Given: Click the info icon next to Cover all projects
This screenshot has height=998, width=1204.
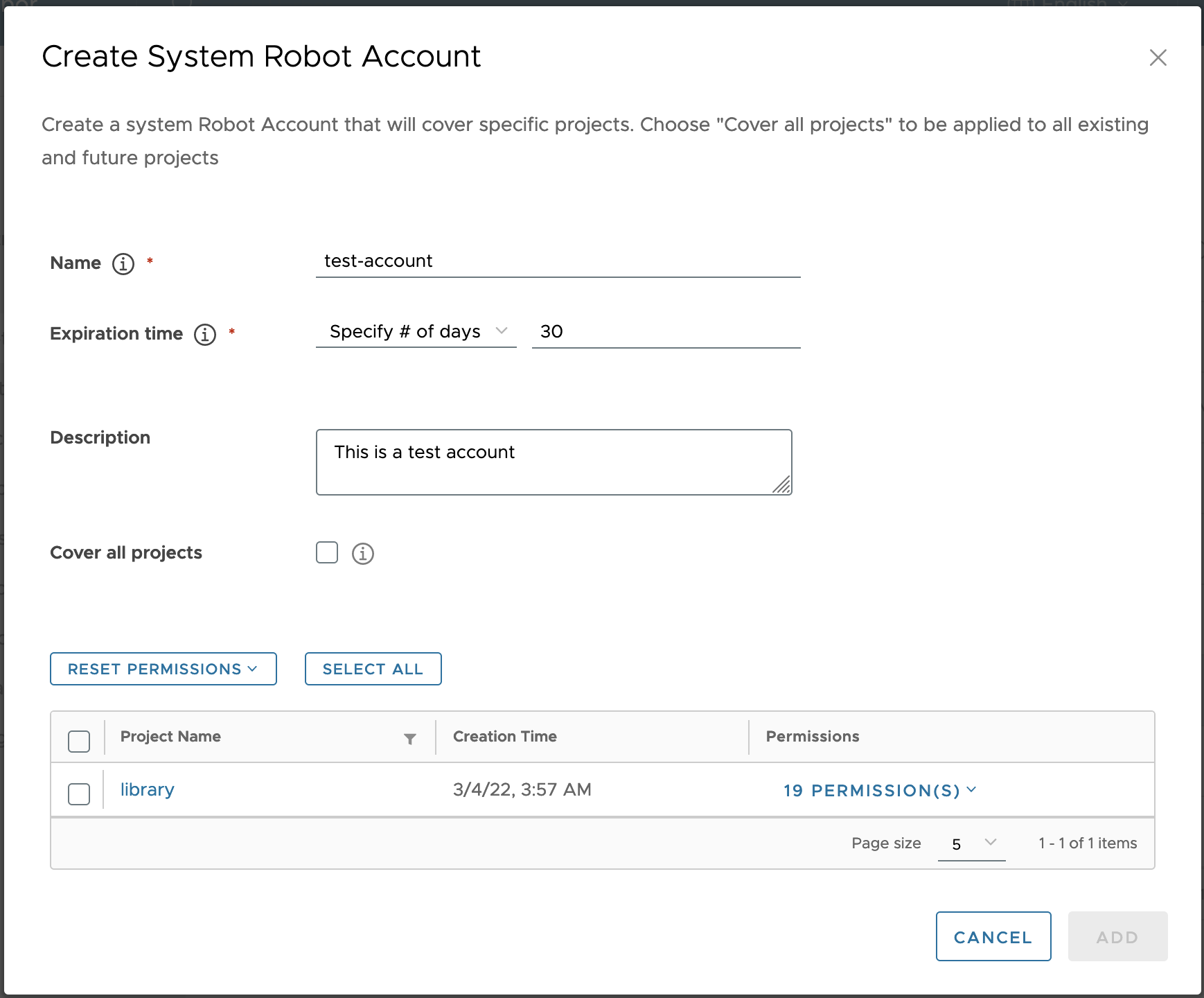Looking at the screenshot, I should coord(362,552).
